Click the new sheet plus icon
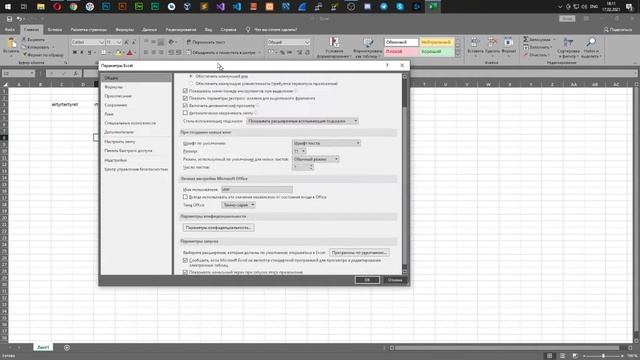Screen dimensions: 640x360 [x=67, y=348]
